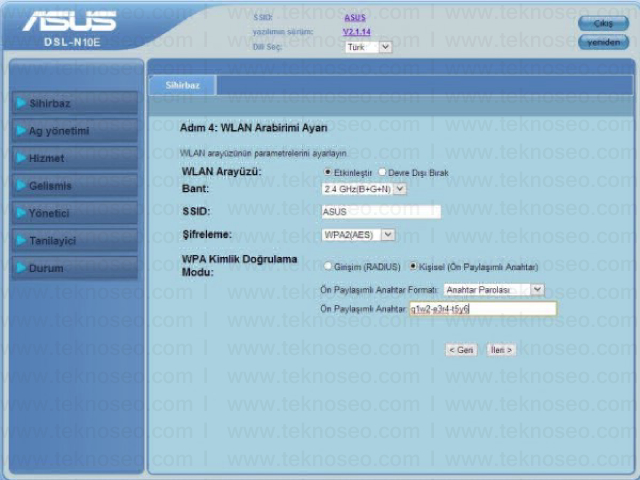Click the SSID text field
This screenshot has width=640, height=480.
(381, 212)
